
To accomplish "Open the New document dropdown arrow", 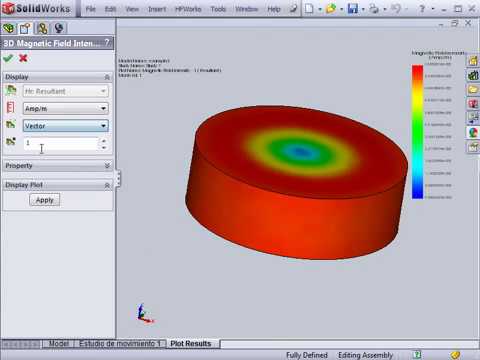I will pyautogui.click(x=320, y=9).
